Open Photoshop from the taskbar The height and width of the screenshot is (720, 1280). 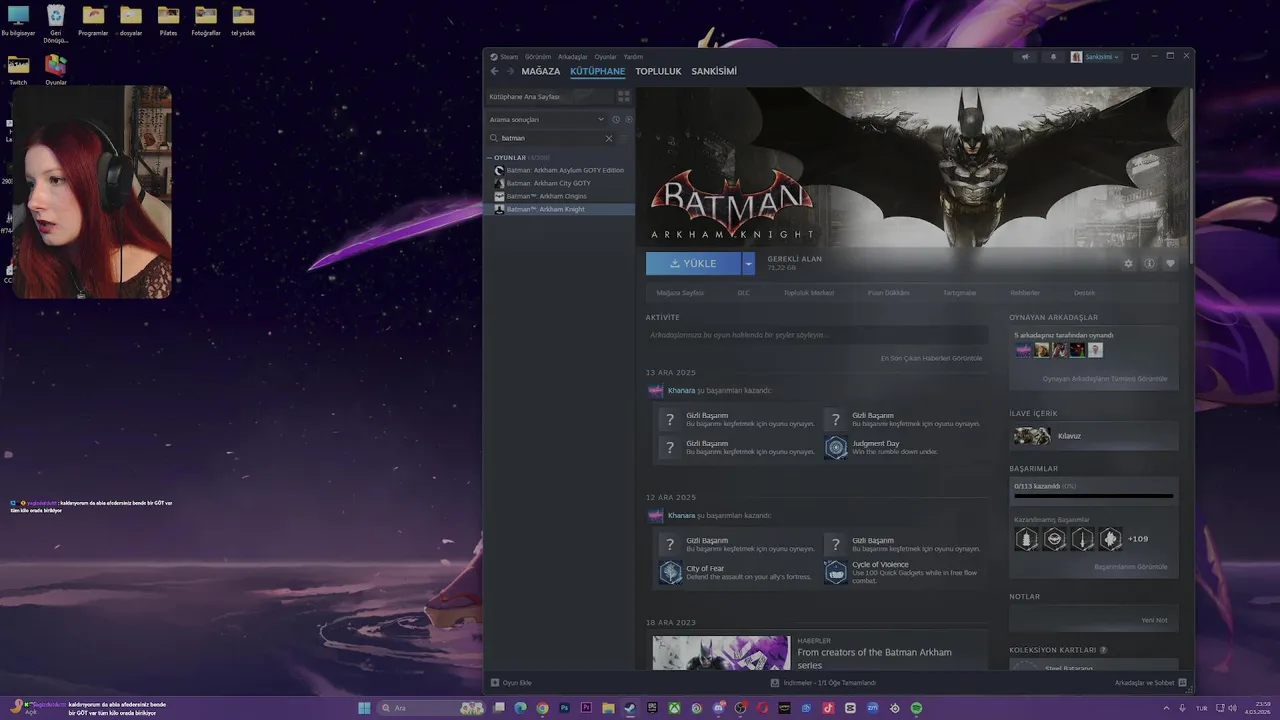564,708
